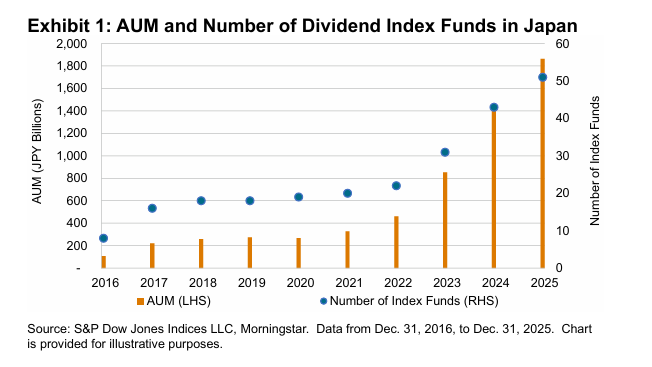Click the 40 right-axis value

pyautogui.click(x=562, y=118)
